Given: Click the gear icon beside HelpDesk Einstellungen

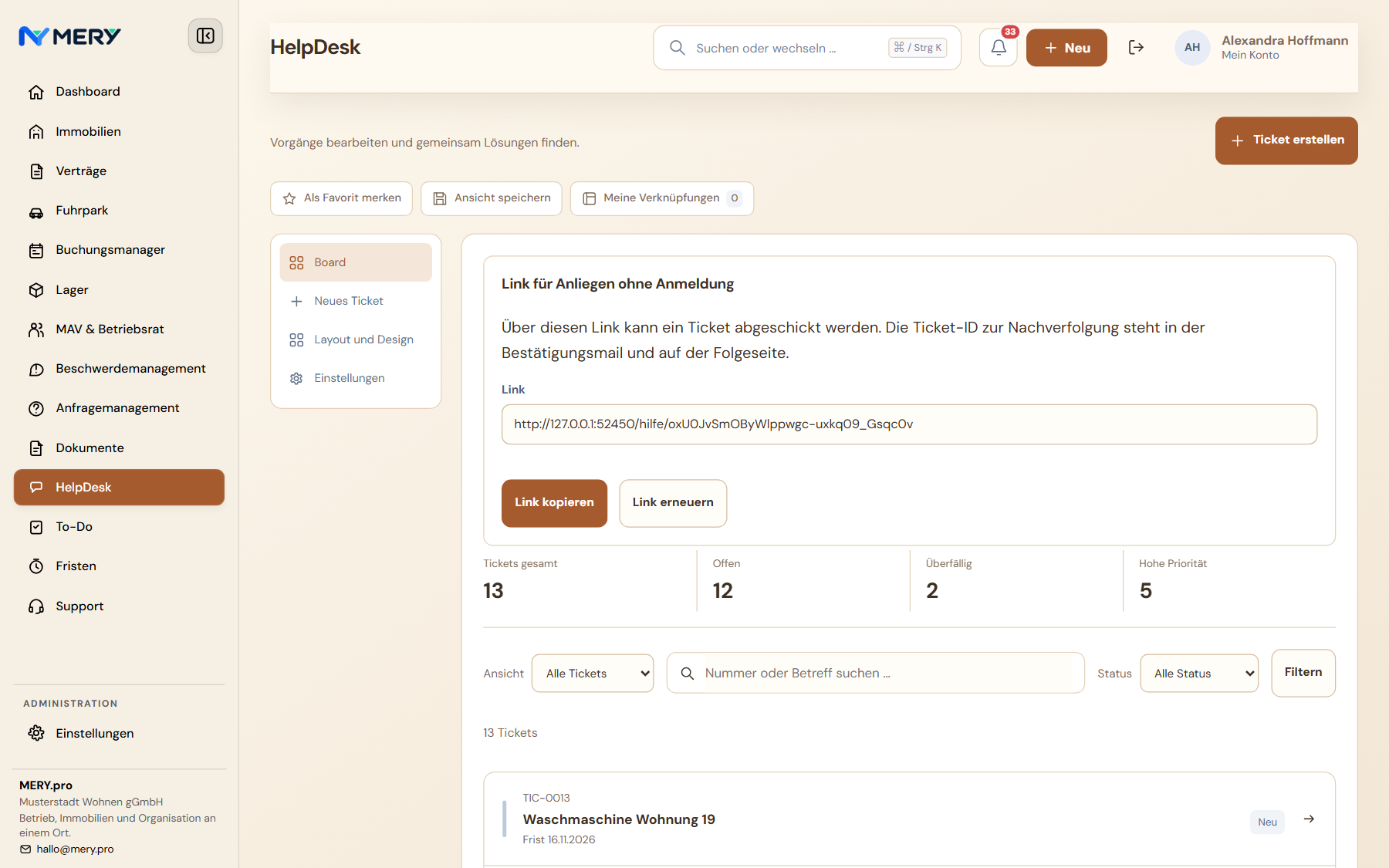Looking at the screenshot, I should 296,379.
